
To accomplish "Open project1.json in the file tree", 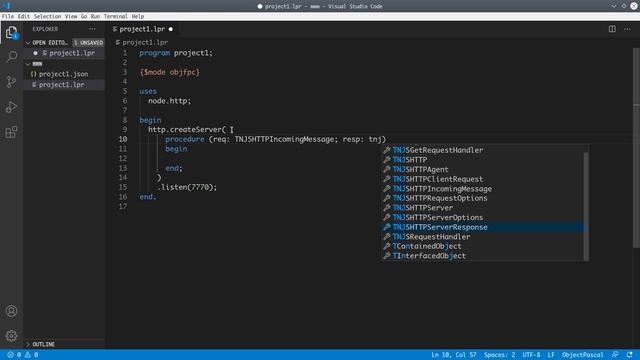I will (x=64, y=74).
